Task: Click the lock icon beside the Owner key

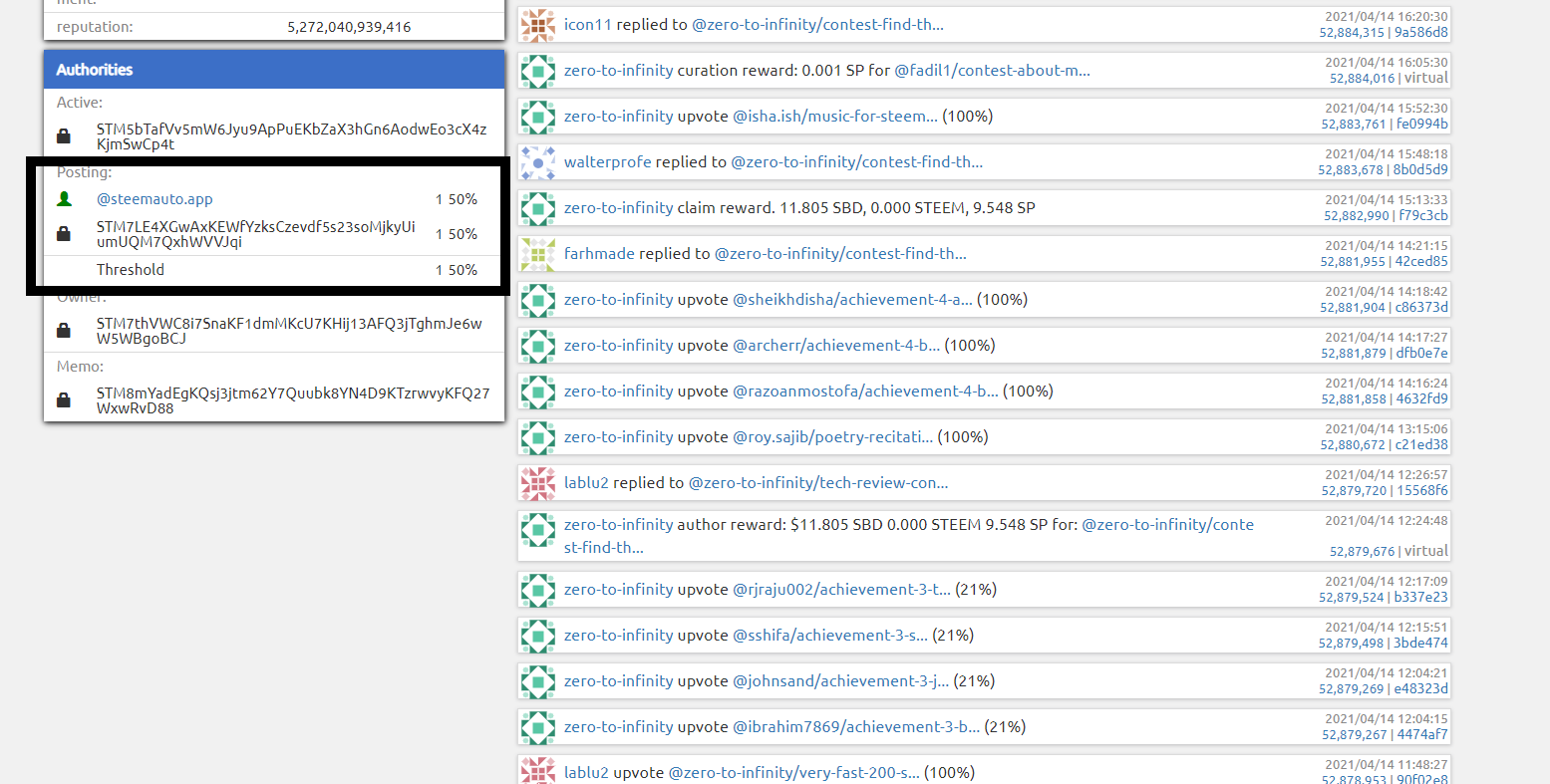Action: click(x=64, y=330)
